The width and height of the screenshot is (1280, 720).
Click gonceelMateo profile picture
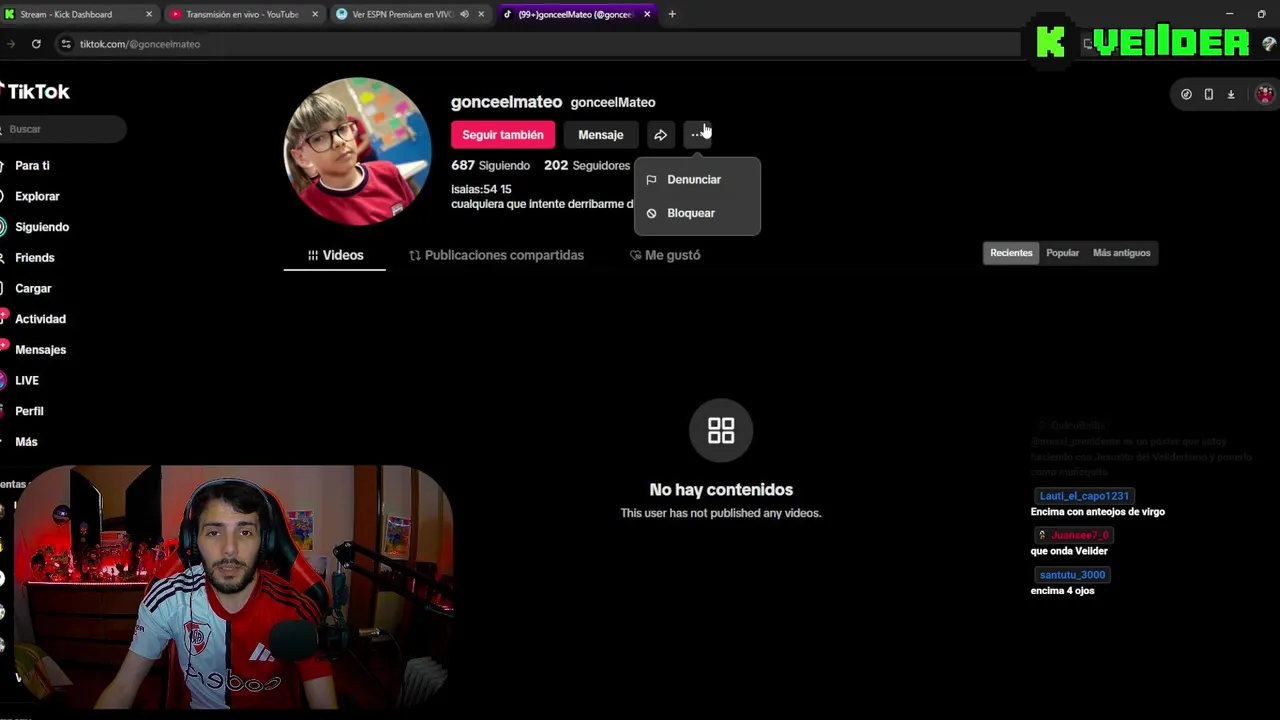[358, 151]
